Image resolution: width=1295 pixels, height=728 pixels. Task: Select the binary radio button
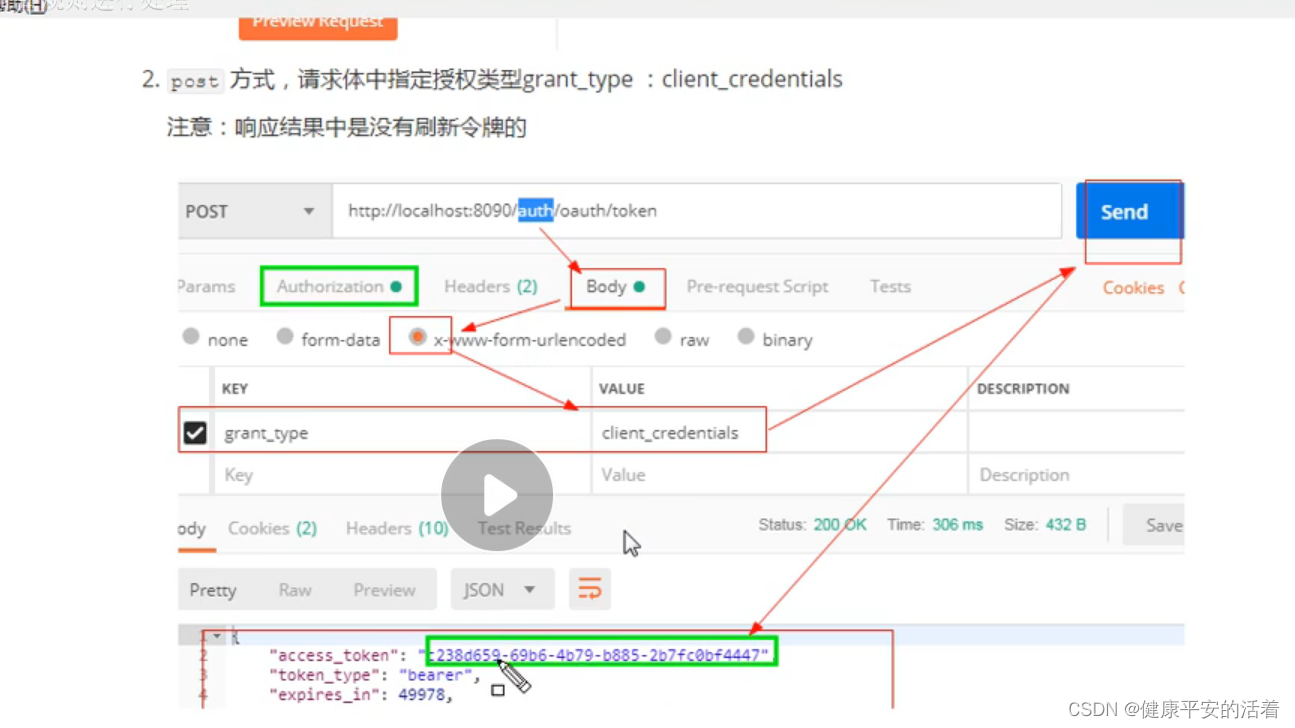pyautogui.click(x=746, y=337)
